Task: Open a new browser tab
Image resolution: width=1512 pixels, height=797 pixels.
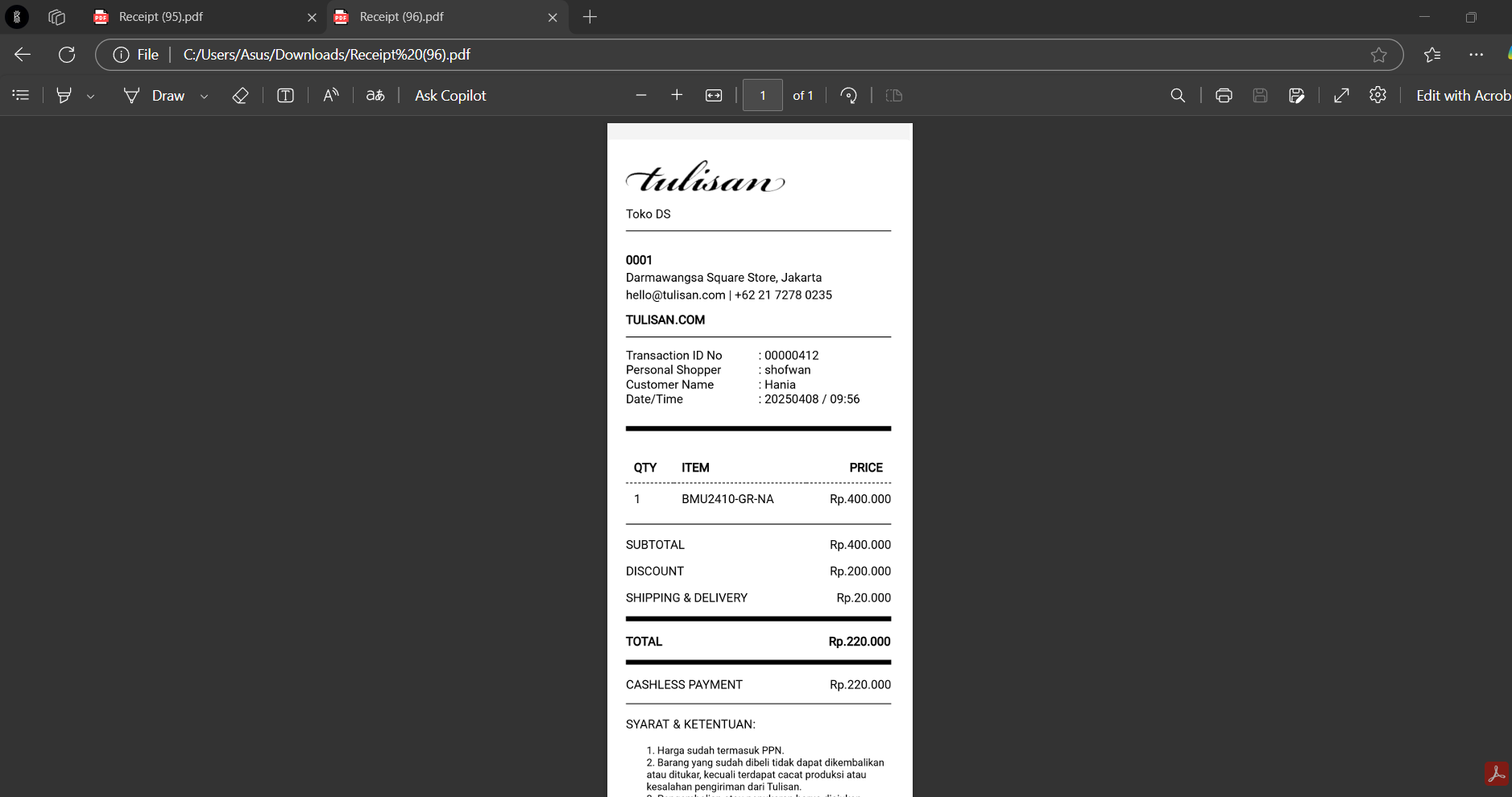Action: click(590, 17)
